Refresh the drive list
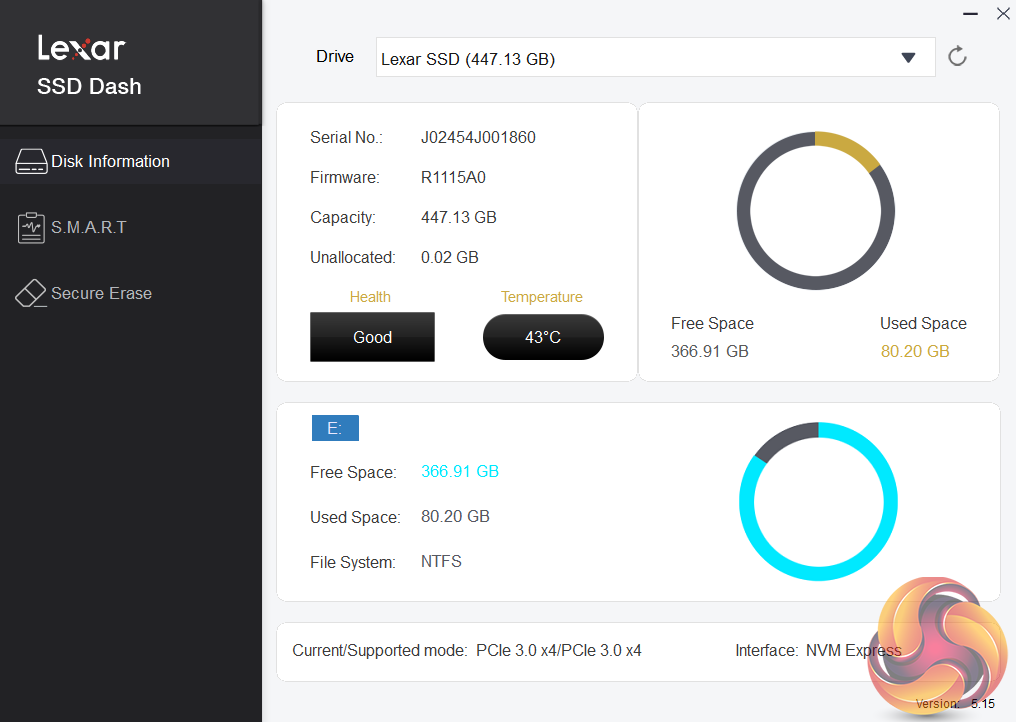1016x722 pixels. (957, 57)
